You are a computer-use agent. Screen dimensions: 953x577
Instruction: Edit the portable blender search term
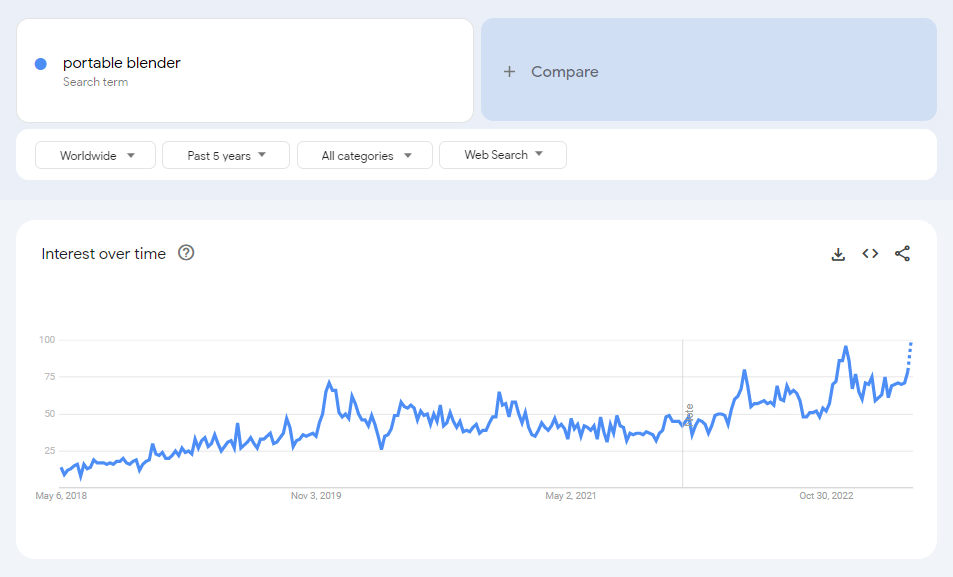pos(122,63)
